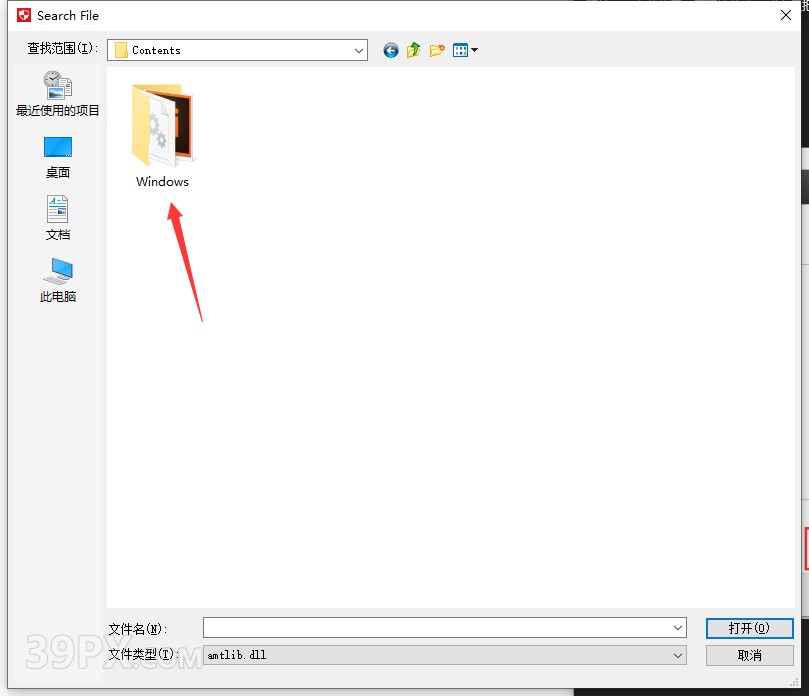Open 最近使用的项目 recent items shortcut
Viewport: 809px width, 696px height.
(57, 95)
